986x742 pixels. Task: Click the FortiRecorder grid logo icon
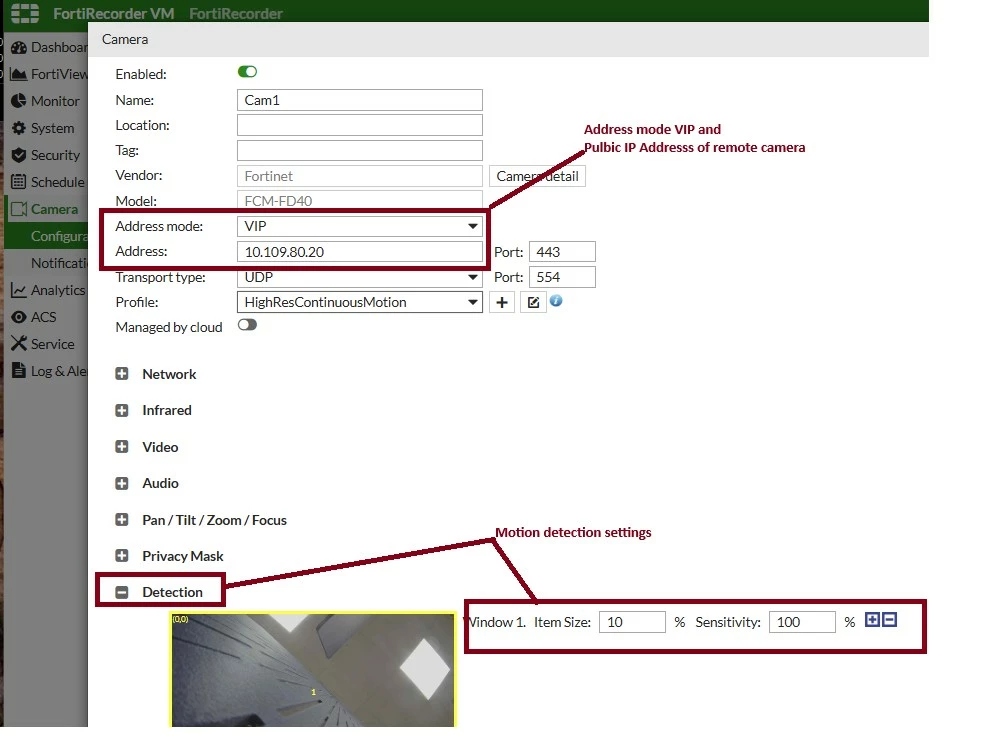(x=25, y=13)
